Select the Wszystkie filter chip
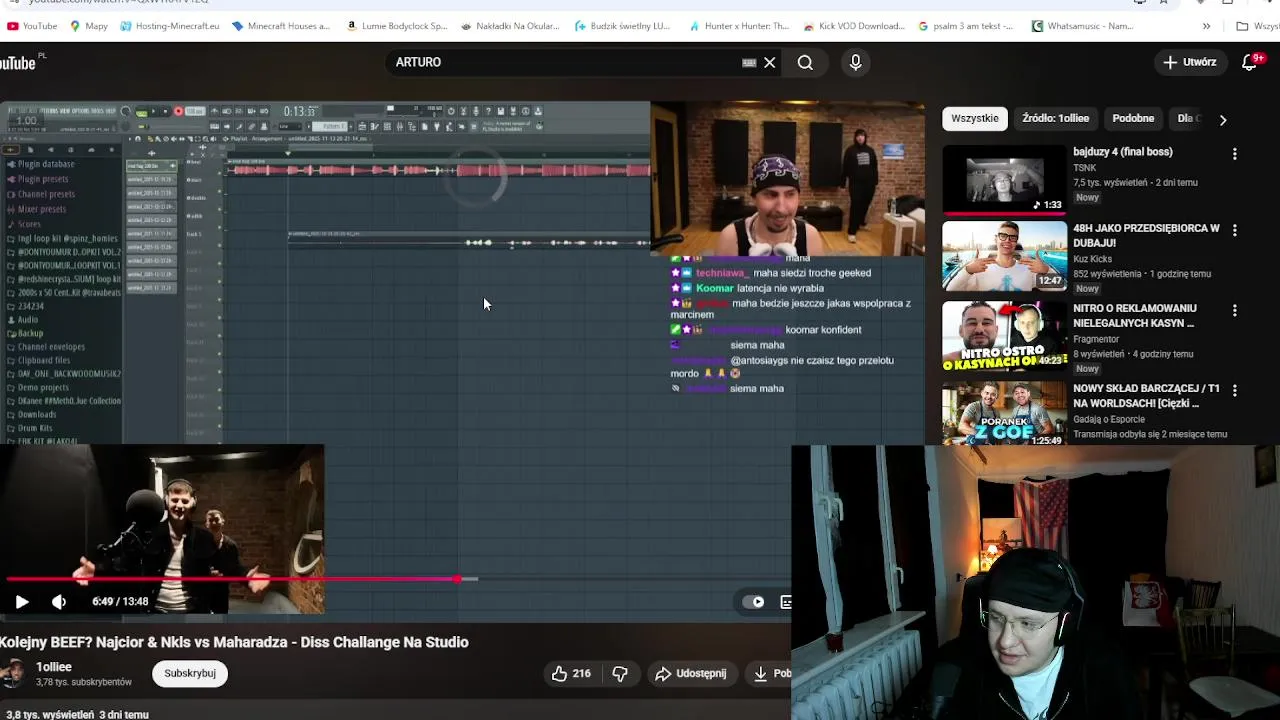1280x720 pixels. [975, 118]
